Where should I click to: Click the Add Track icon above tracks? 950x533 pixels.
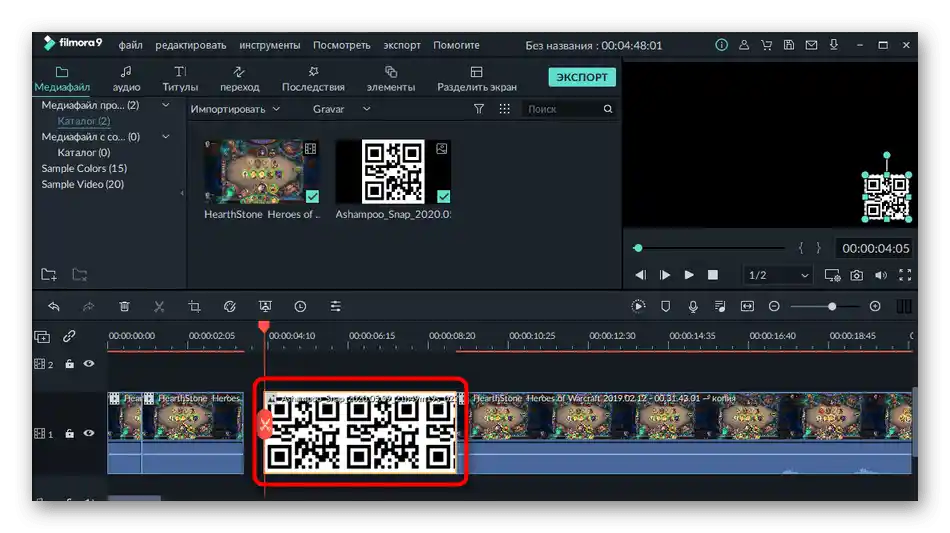[42, 336]
